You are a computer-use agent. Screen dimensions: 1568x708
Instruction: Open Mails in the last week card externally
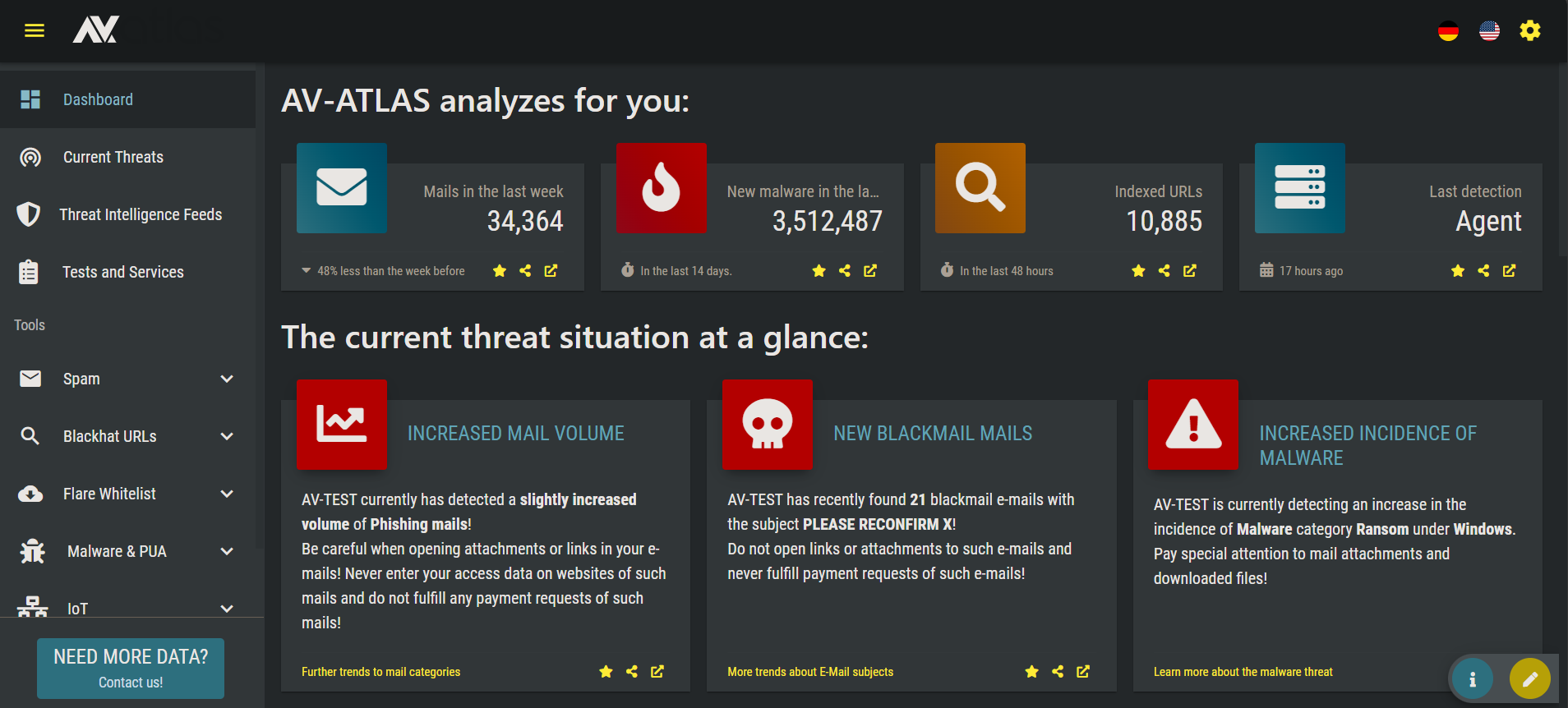click(551, 271)
